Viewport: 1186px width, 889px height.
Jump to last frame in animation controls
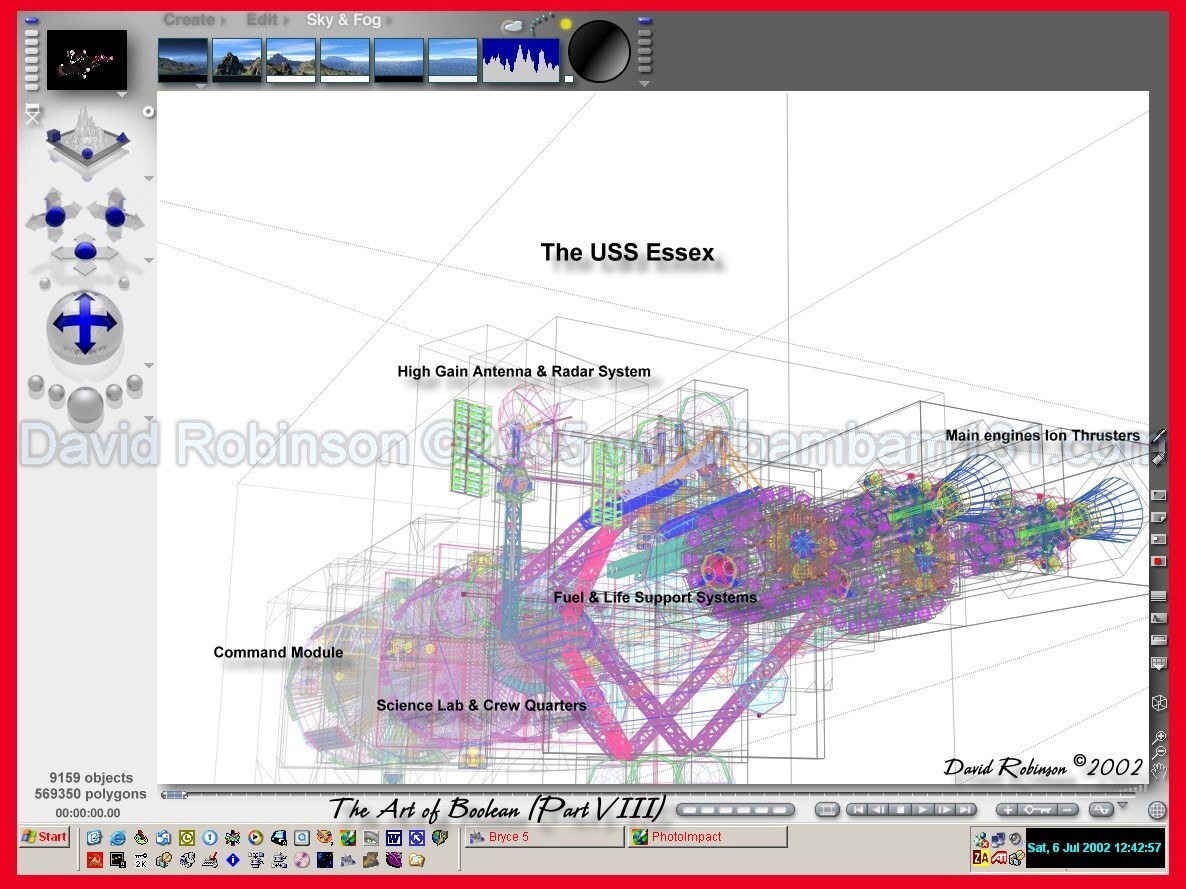click(966, 810)
